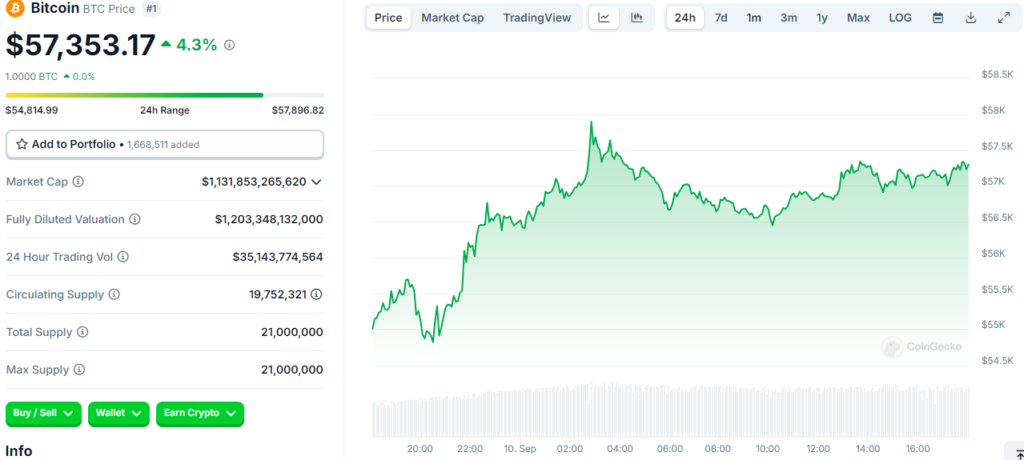Download chart data icon
This screenshot has height=460, width=1024.
pos(971,18)
